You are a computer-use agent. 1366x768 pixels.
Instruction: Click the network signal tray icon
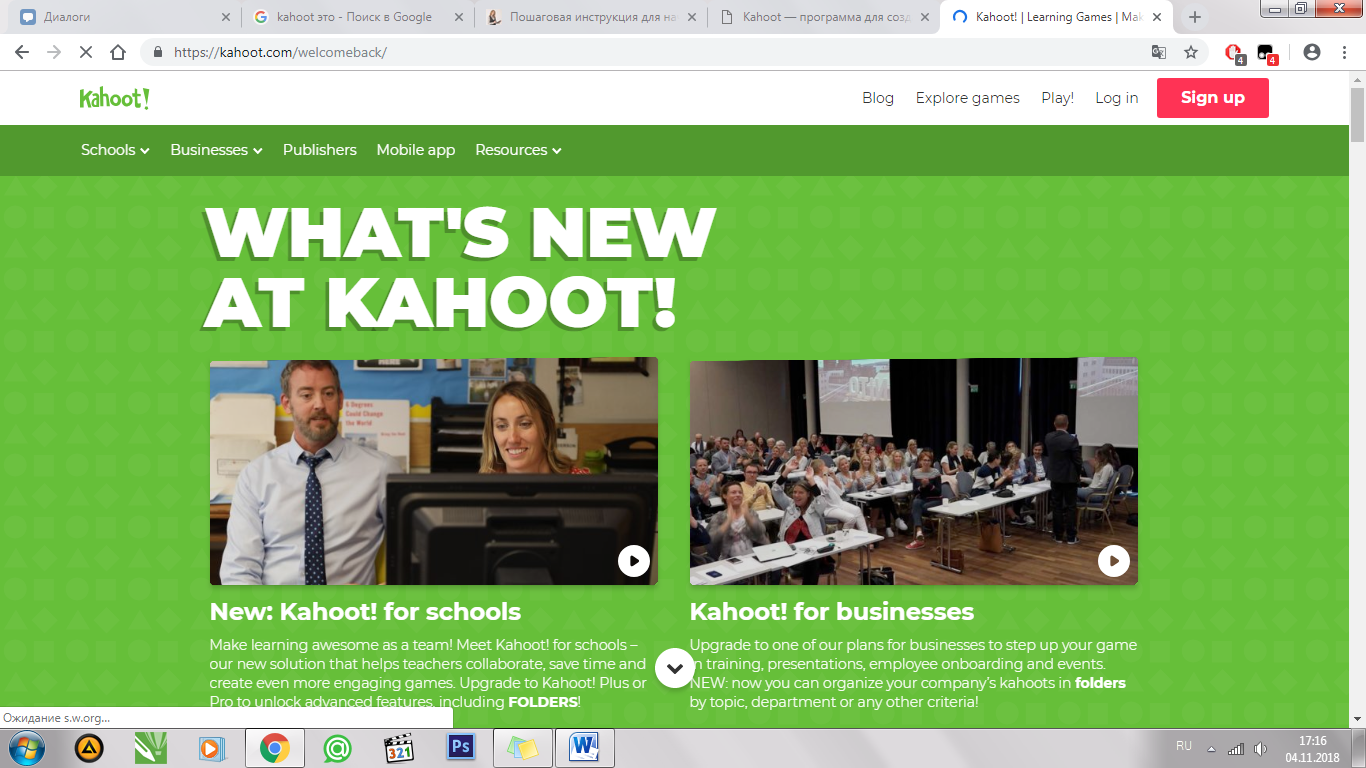[1236, 749]
